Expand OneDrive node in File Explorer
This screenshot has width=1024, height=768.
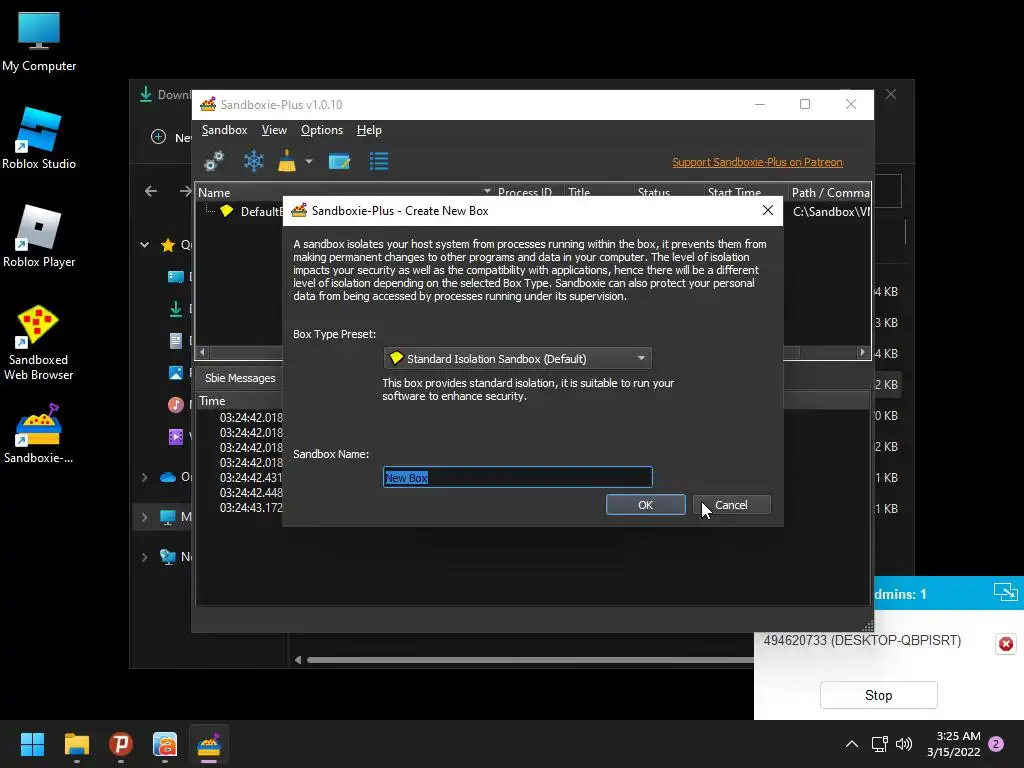pyautogui.click(x=144, y=477)
